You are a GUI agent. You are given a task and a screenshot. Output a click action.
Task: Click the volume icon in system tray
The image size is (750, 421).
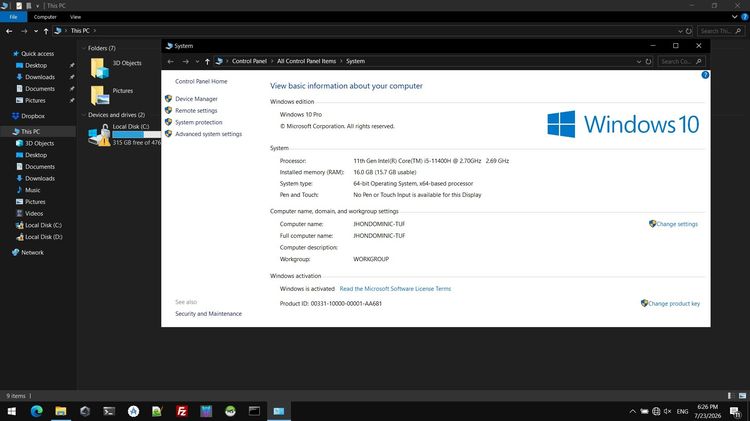tap(667, 411)
